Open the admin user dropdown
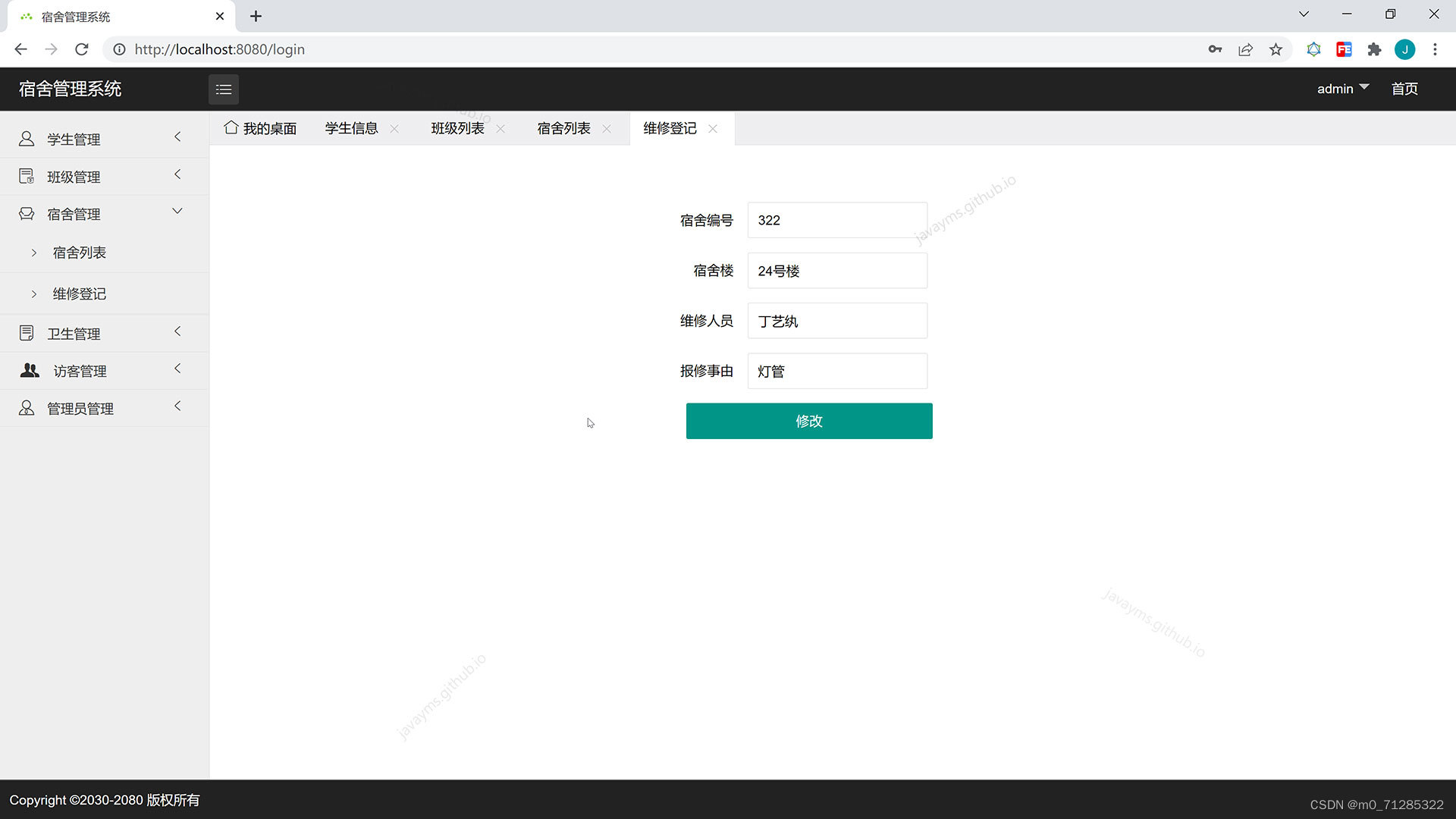Image resolution: width=1456 pixels, height=819 pixels. click(1342, 89)
